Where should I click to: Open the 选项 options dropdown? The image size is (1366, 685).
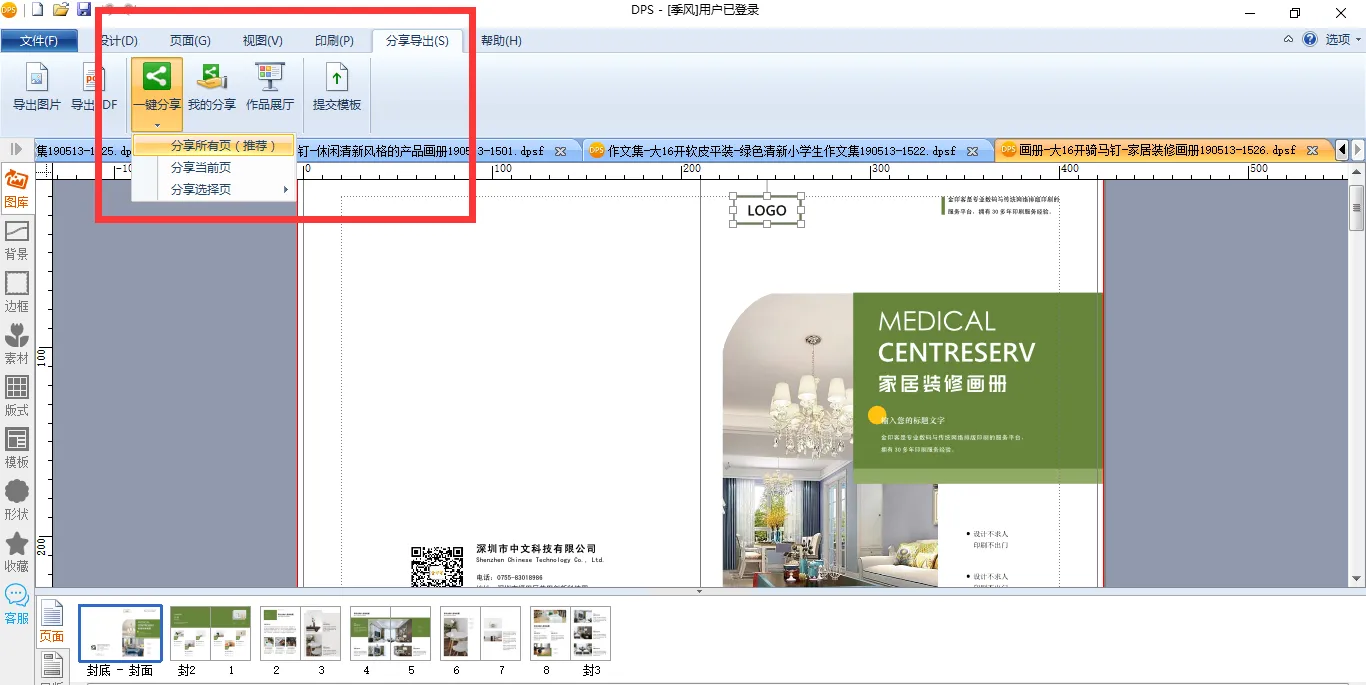click(1343, 40)
